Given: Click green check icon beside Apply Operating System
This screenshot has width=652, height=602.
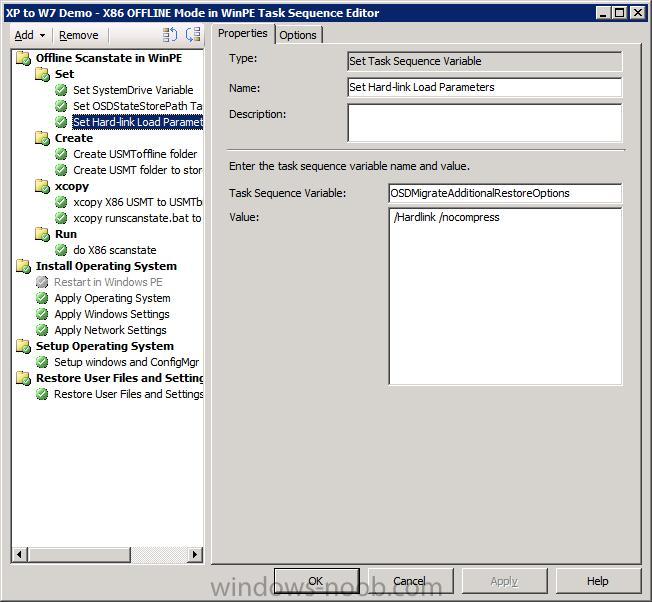Looking at the screenshot, I should [x=42, y=298].
